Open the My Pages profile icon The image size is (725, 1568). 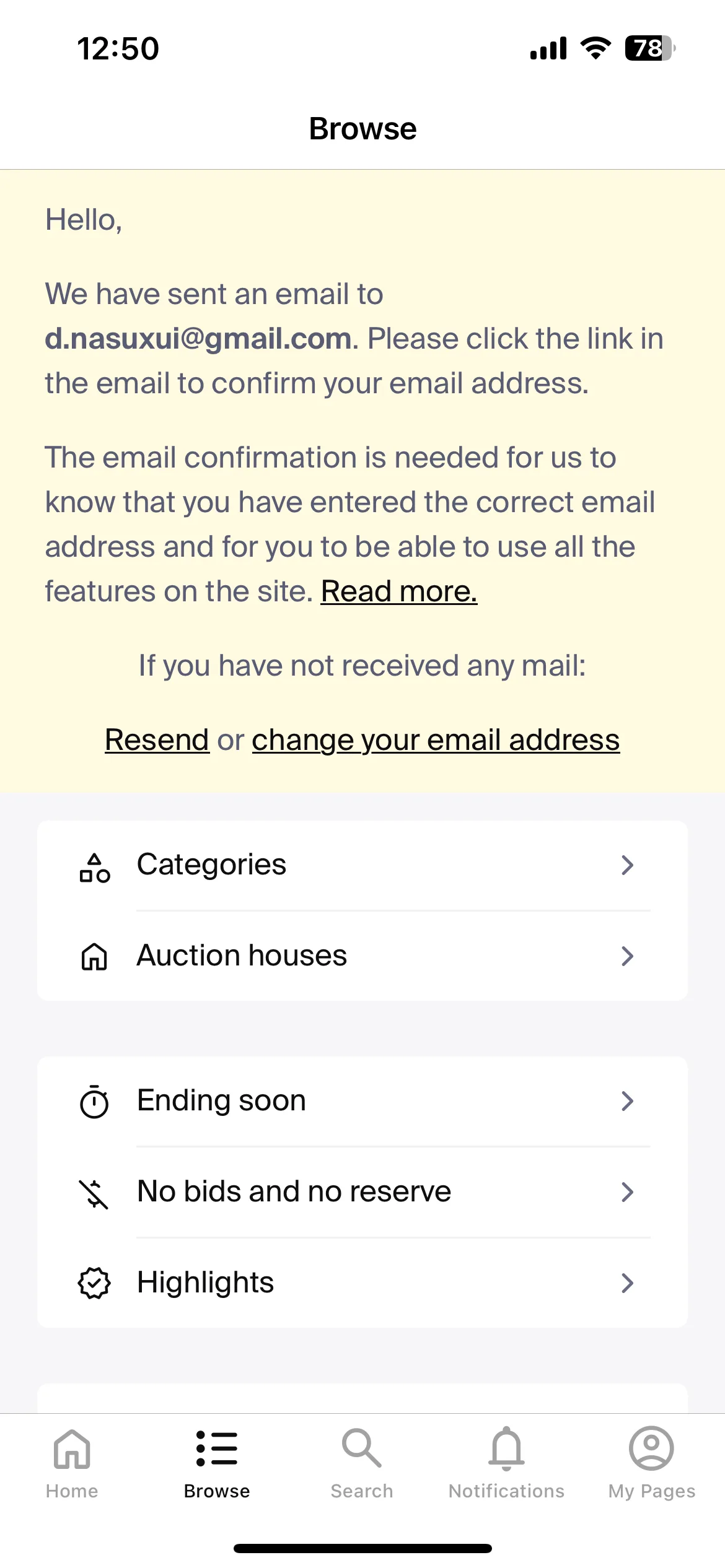651,1448
